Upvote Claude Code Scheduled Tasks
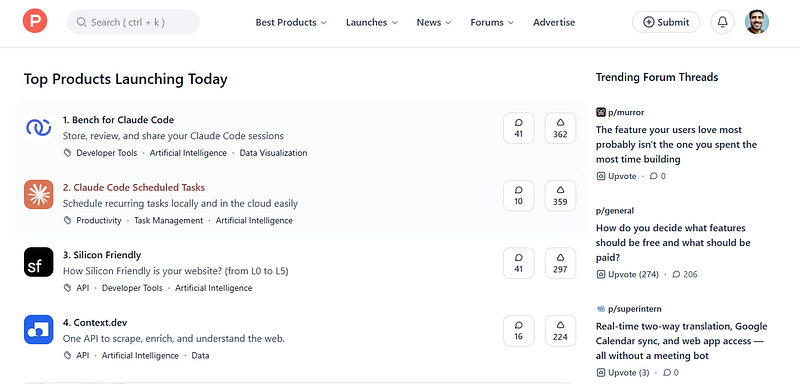Image resolution: width=800 pixels, height=384 pixels. pyautogui.click(x=560, y=195)
